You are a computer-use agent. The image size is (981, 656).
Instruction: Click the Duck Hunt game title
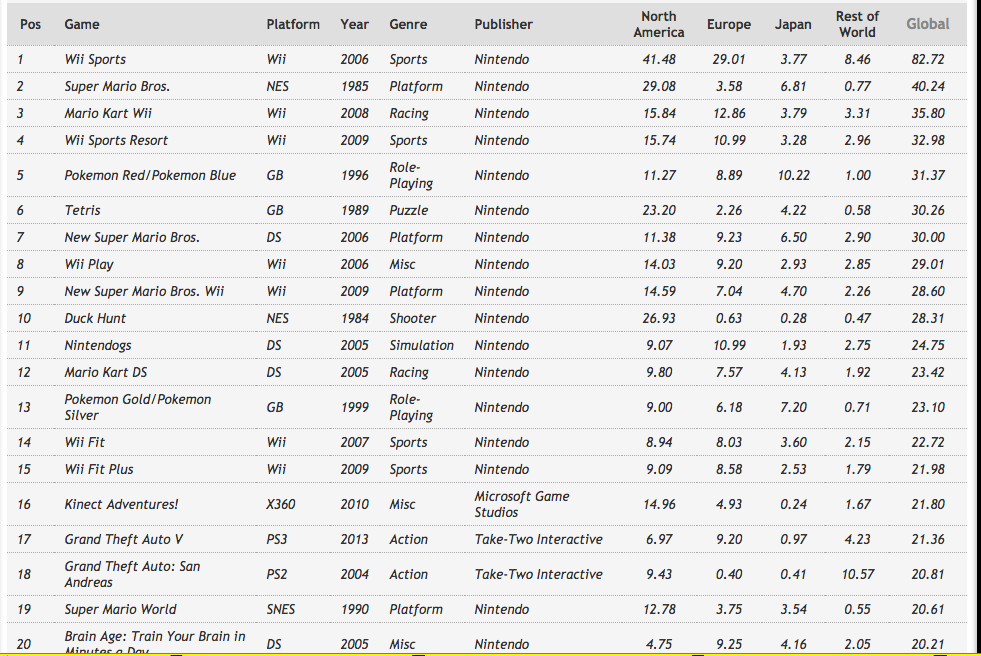point(95,319)
